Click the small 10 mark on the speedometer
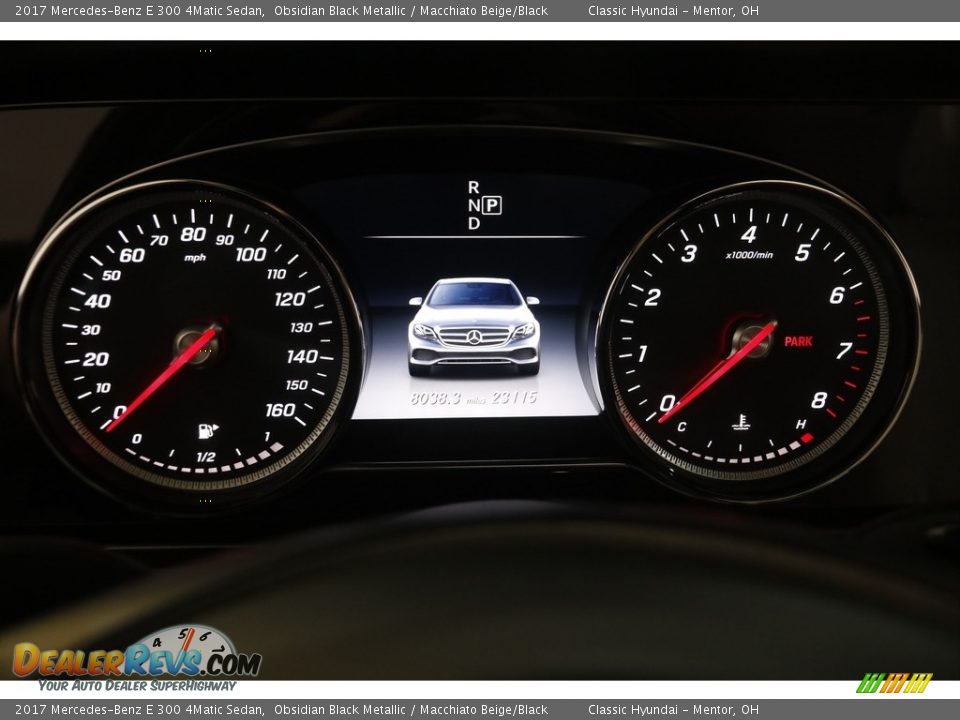The height and width of the screenshot is (720, 960). 103,388
